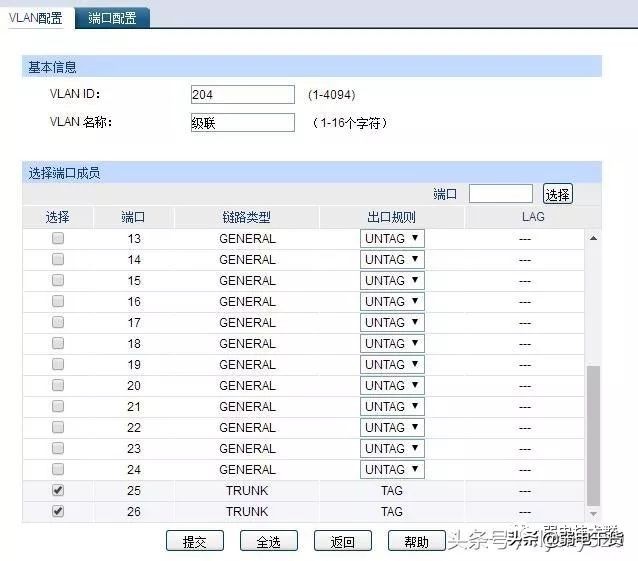Click the 出口规则 column header

391,217
